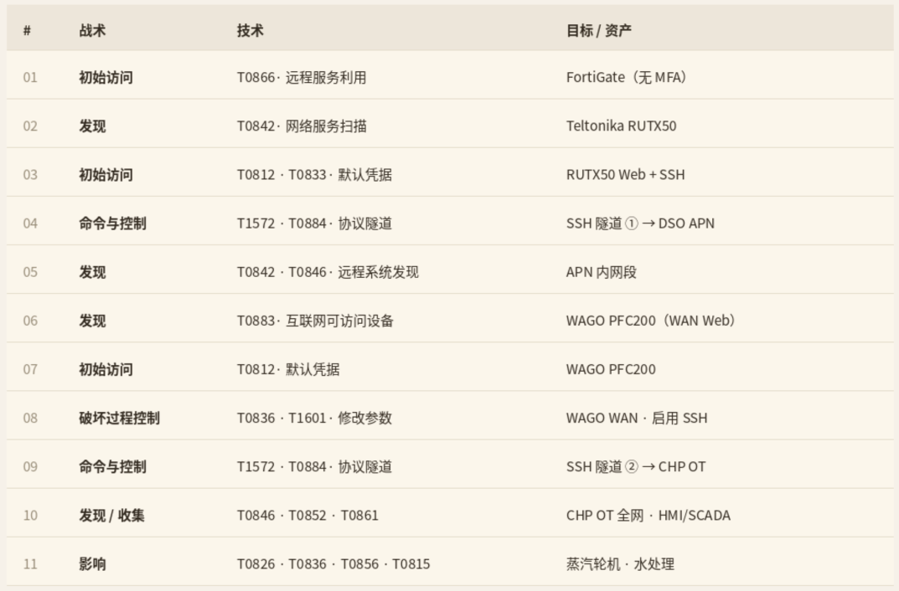Select WAGO PFC200（WAN Web）asset
The height and width of the screenshot is (591, 899).
click(652, 321)
